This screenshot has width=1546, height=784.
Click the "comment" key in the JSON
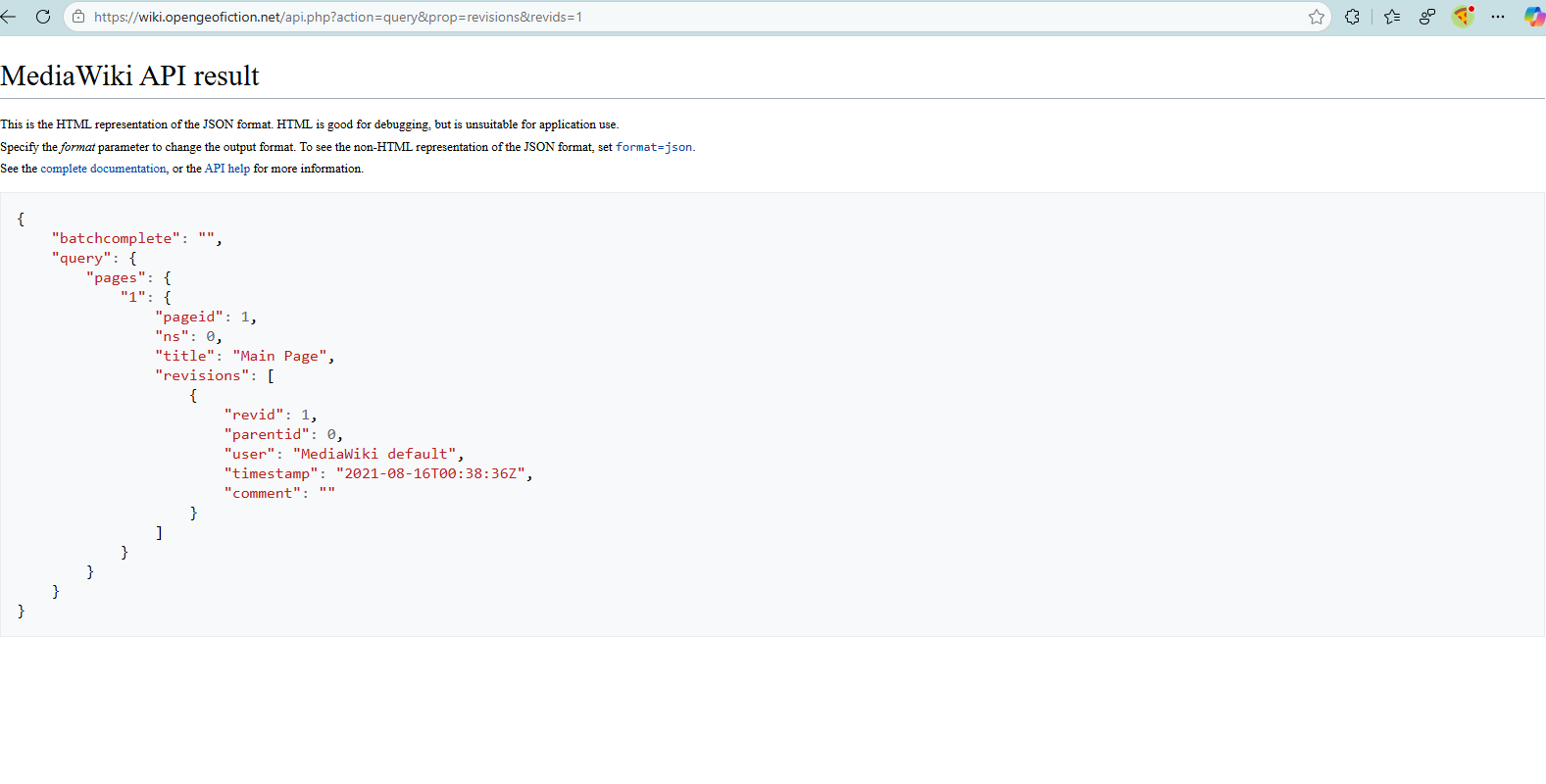[263, 493]
